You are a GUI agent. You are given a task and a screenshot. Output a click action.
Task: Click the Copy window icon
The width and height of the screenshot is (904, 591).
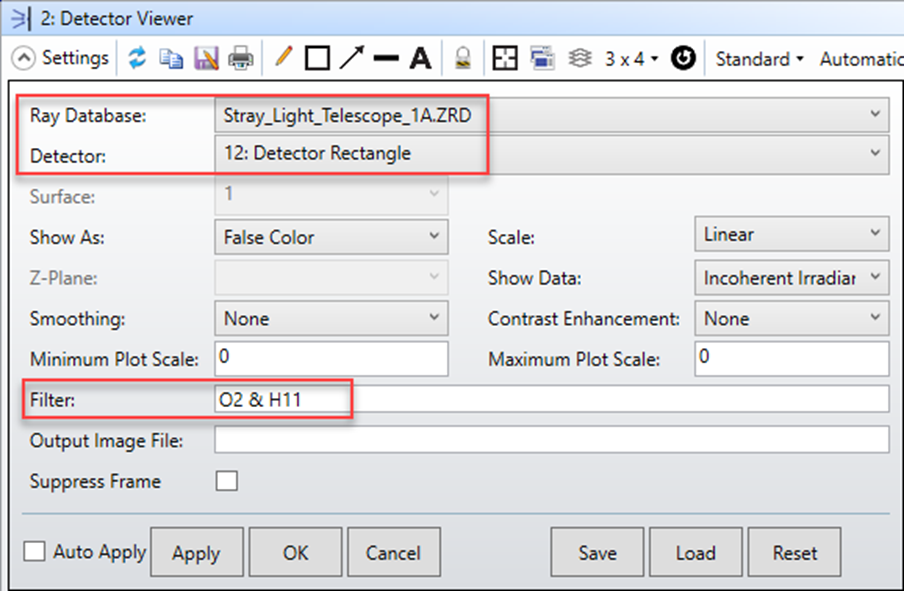[171, 58]
